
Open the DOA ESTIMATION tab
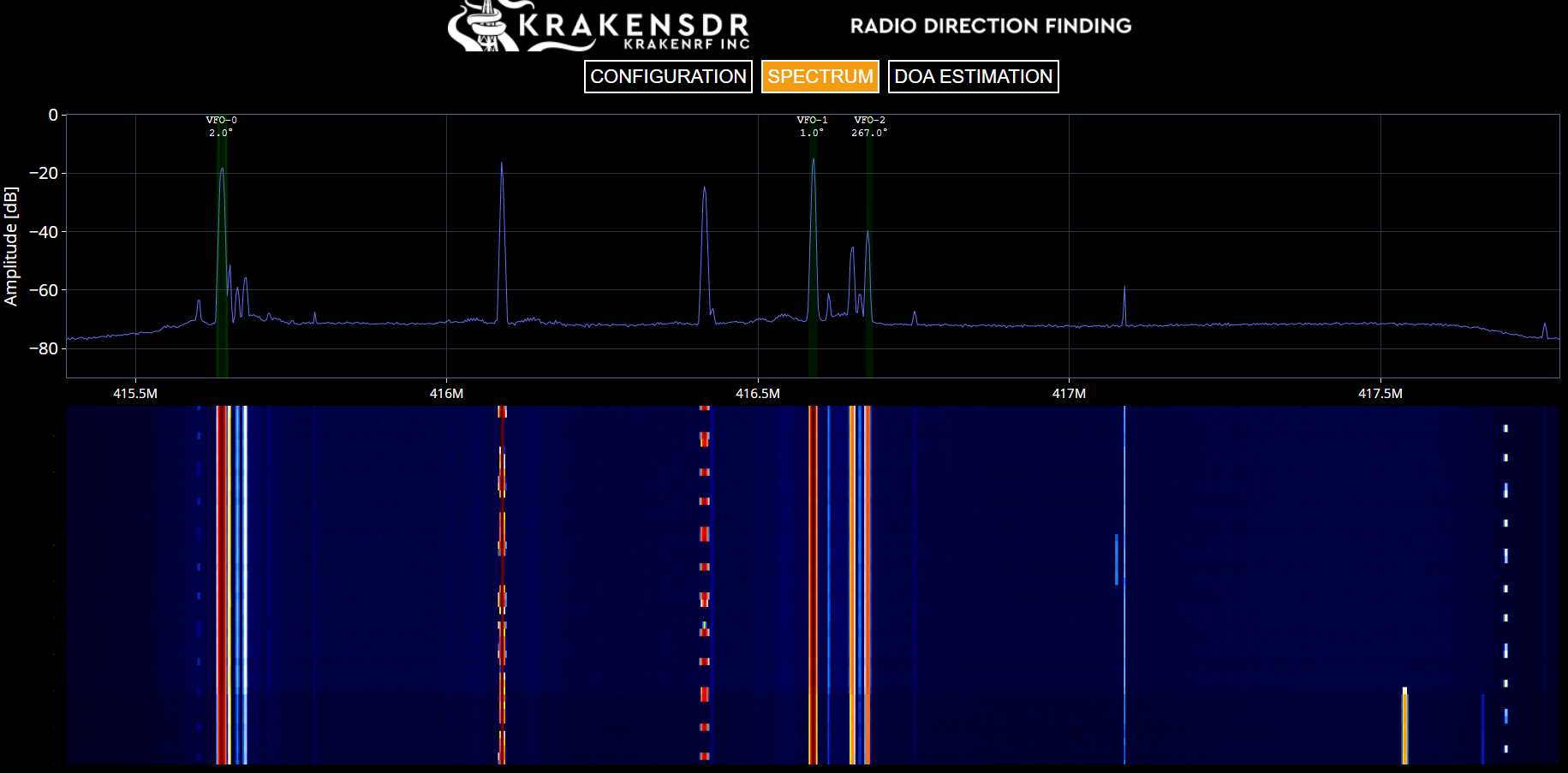pos(974,76)
